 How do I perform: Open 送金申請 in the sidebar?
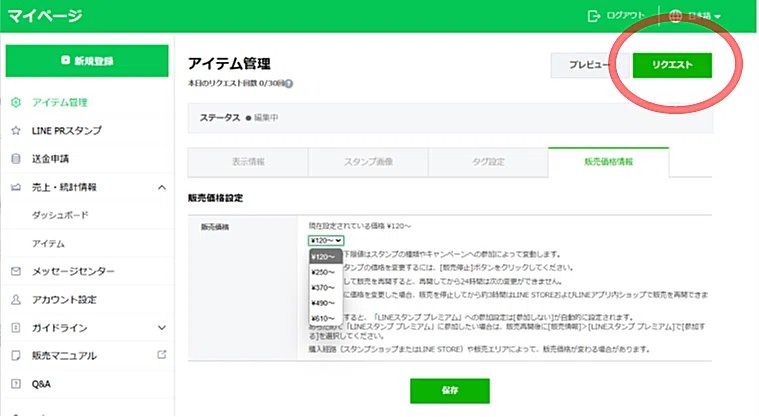coord(50,158)
